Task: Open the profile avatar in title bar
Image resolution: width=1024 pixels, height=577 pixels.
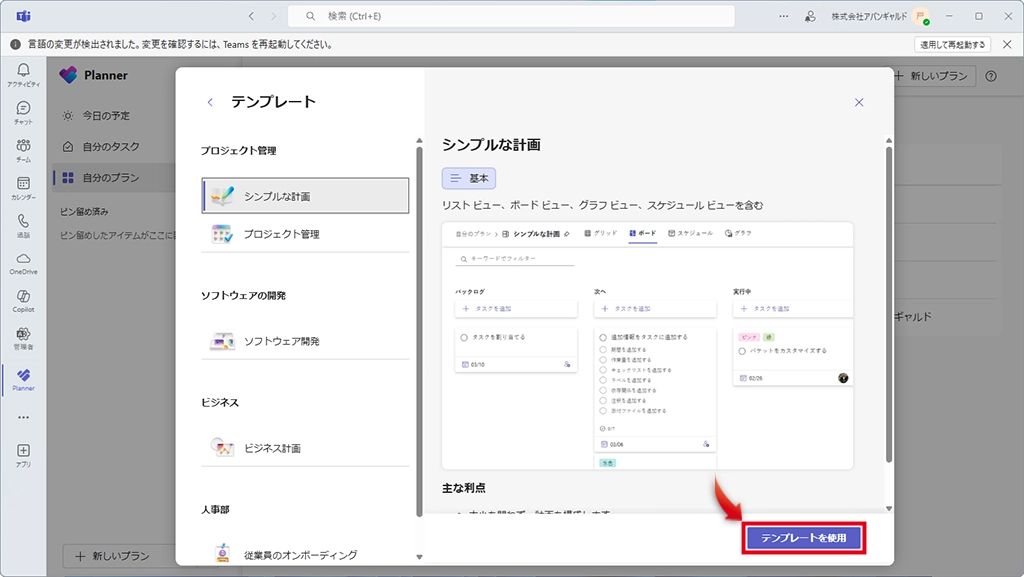Action: click(x=921, y=16)
